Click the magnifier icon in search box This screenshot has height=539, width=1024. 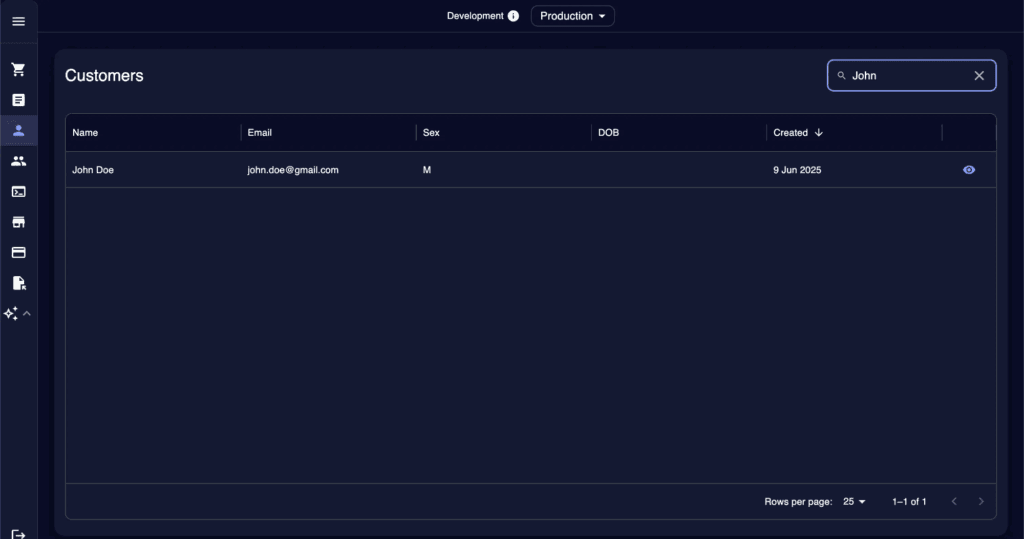[841, 76]
